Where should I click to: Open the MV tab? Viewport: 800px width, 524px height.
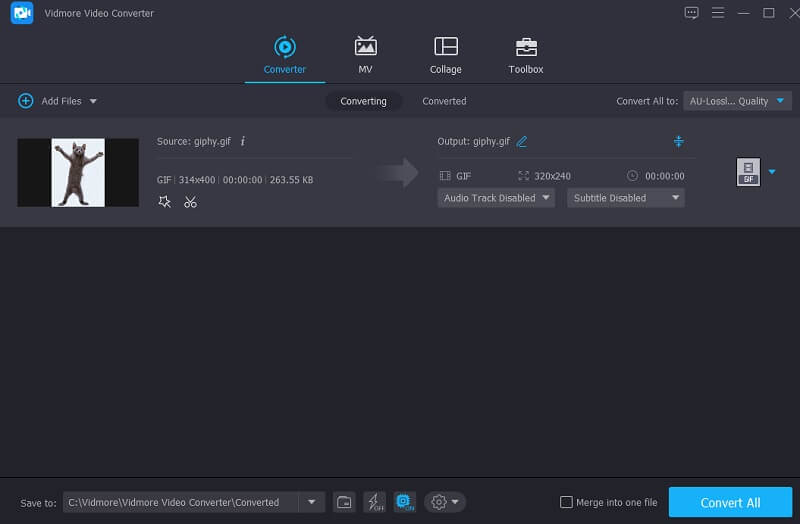(365, 55)
